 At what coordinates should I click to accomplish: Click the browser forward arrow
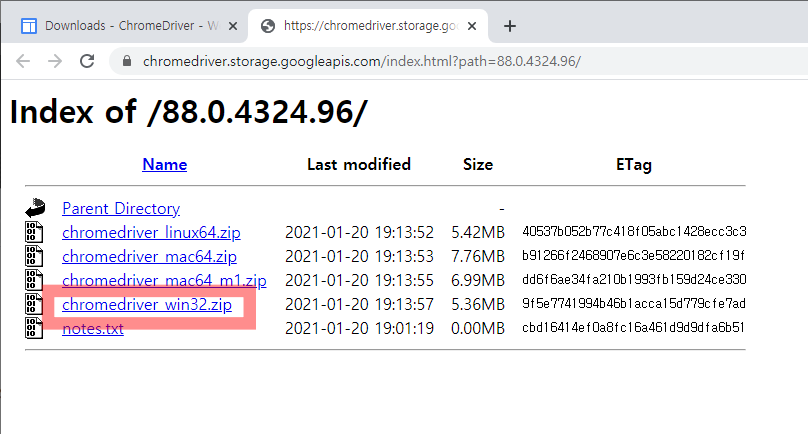(x=55, y=61)
